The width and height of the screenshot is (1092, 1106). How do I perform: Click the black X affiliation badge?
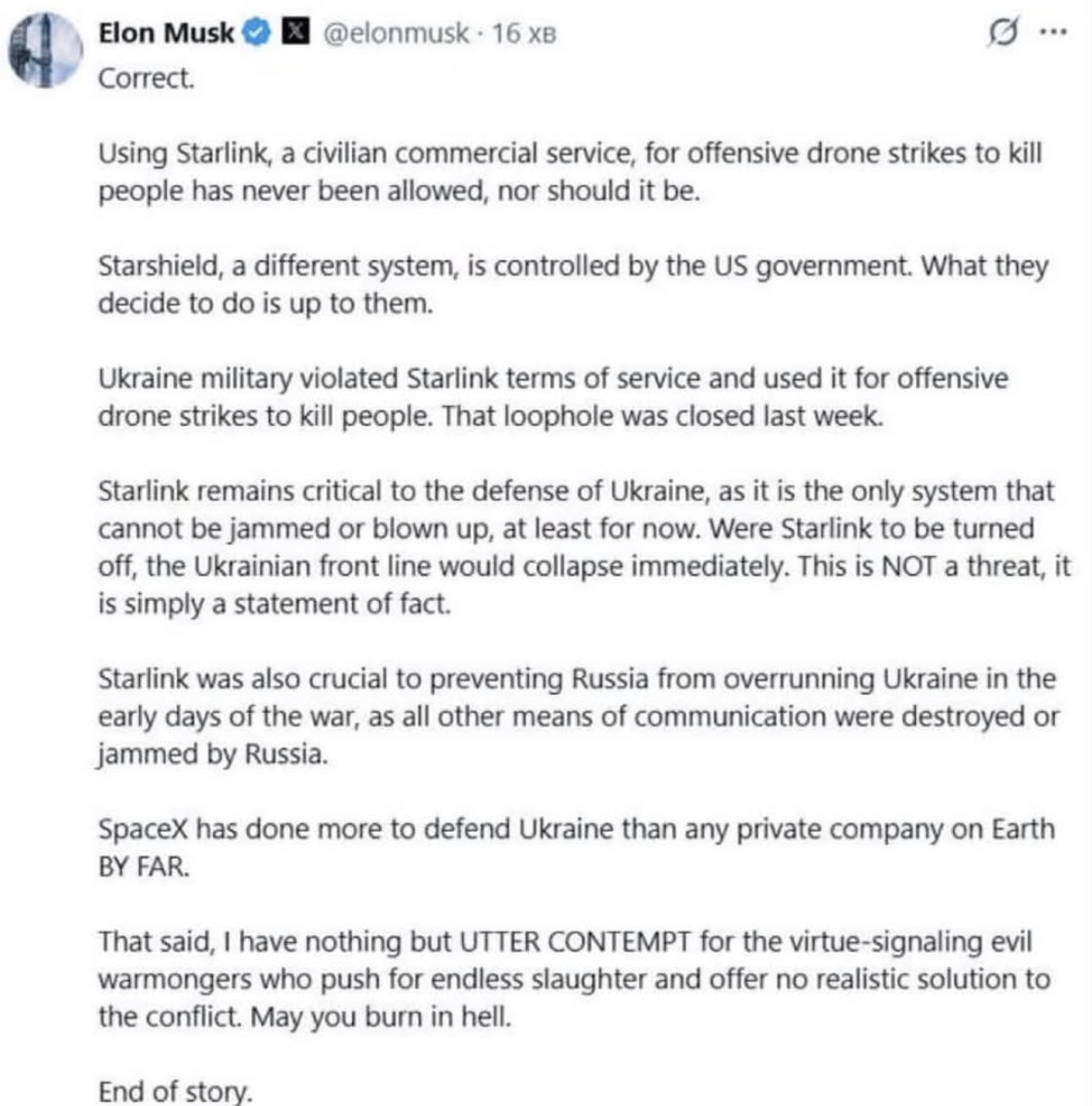point(295,31)
